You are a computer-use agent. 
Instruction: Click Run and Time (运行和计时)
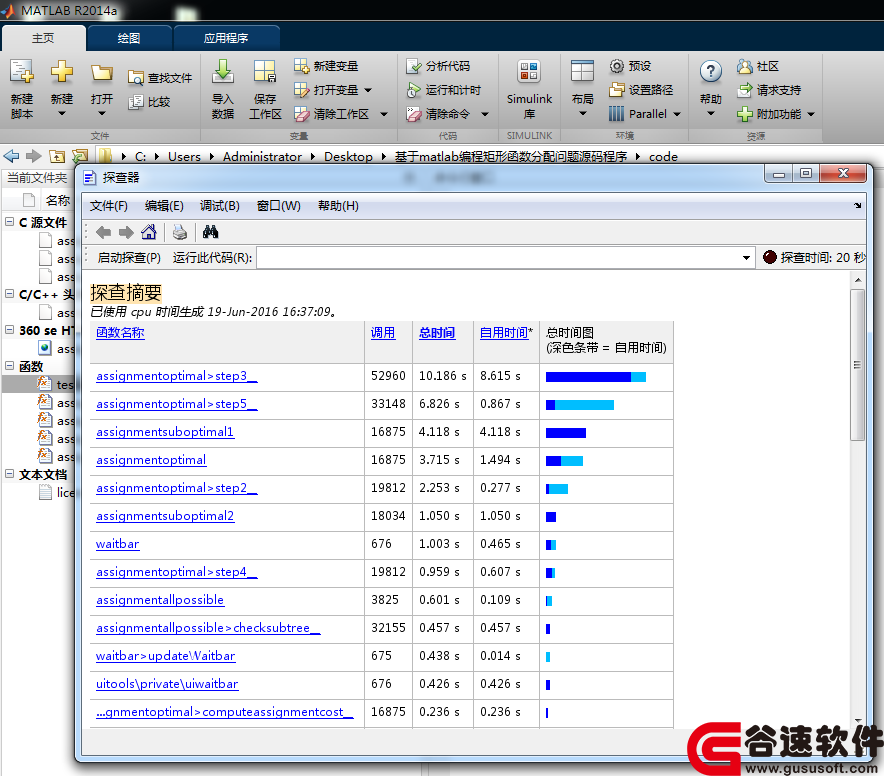[x=444, y=90]
